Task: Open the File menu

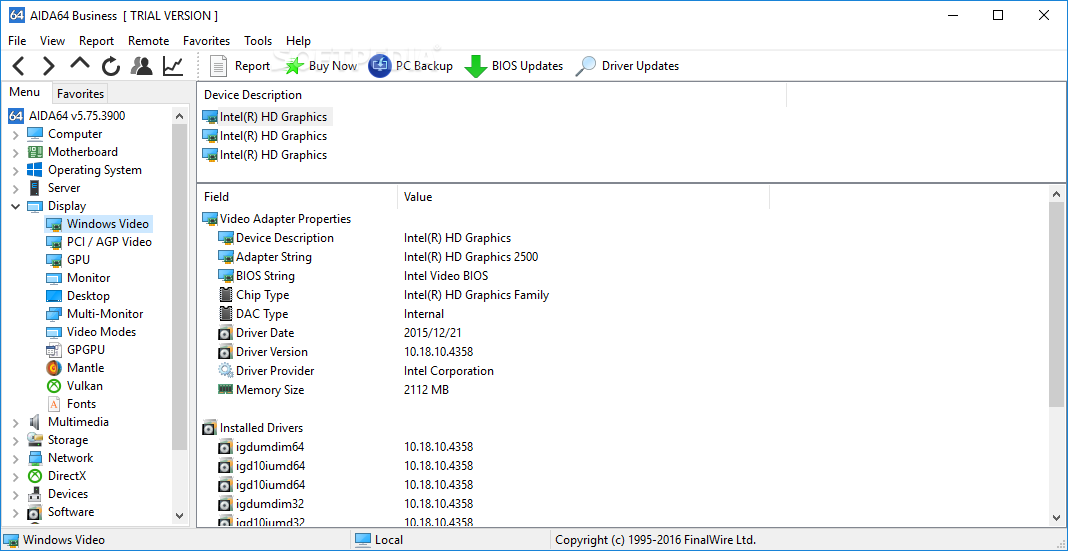Action: coord(17,41)
